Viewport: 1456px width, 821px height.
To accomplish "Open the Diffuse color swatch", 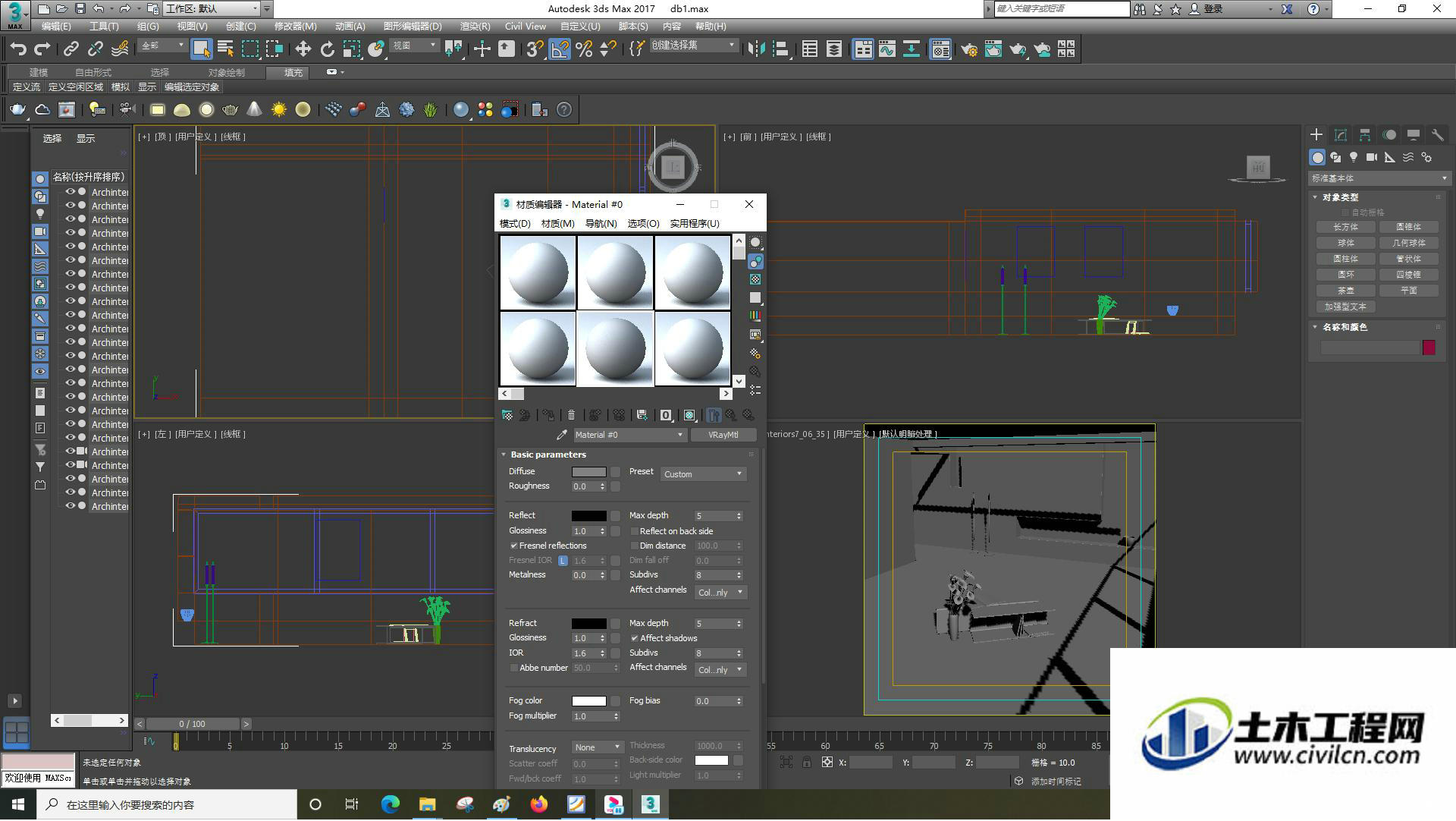I will click(x=588, y=472).
